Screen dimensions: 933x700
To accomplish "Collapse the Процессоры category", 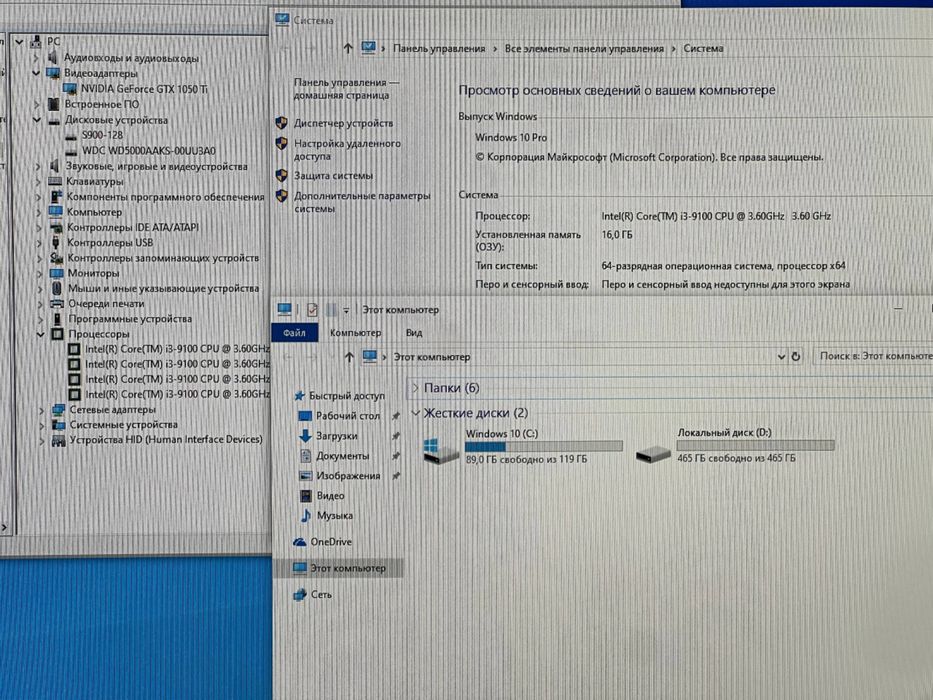I will (40, 335).
